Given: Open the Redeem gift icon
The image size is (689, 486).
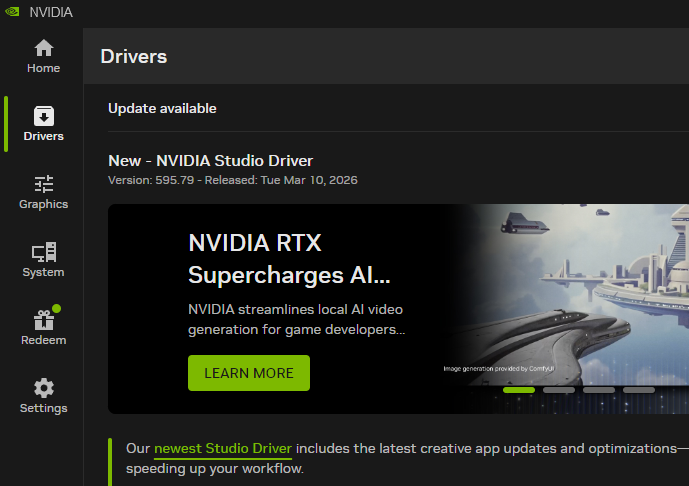Looking at the screenshot, I should tap(44, 320).
